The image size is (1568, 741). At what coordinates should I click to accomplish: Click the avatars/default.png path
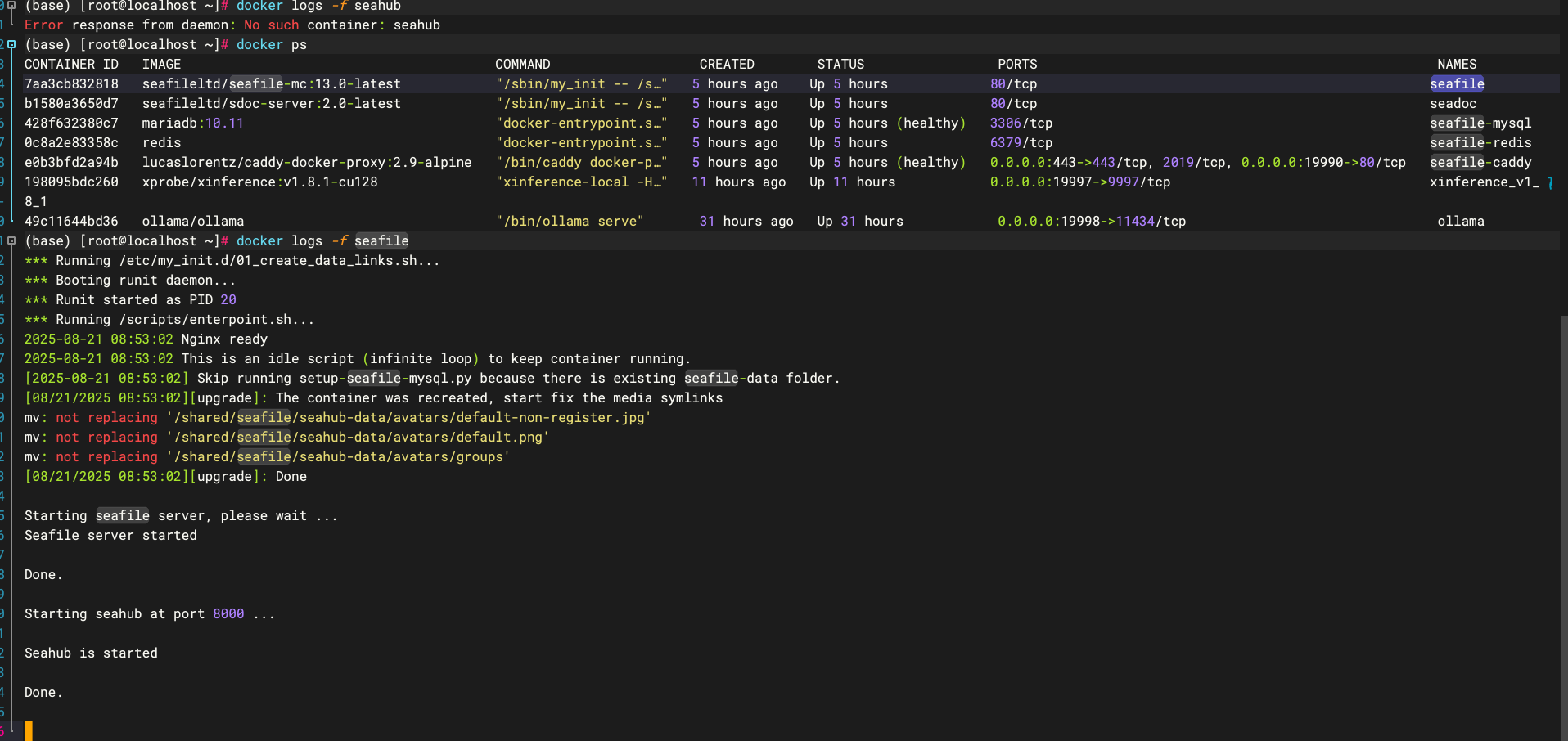pyautogui.click(x=358, y=437)
